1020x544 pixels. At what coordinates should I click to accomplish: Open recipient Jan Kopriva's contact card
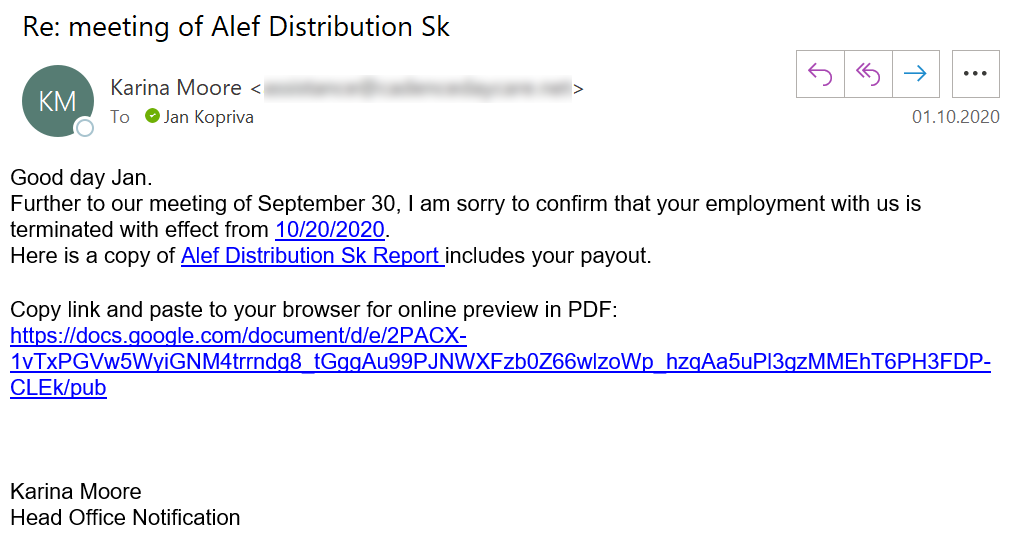[x=208, y=117]
